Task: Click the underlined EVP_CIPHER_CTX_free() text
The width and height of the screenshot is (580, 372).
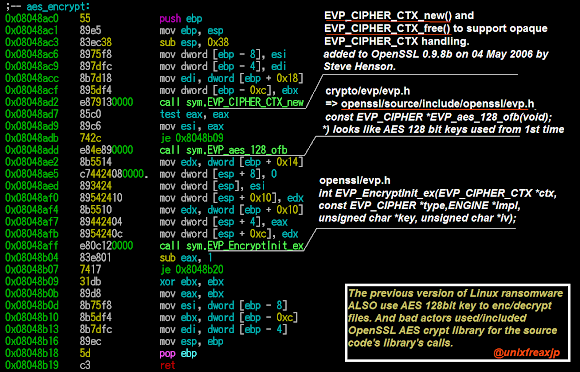Action: click(387, 28)
